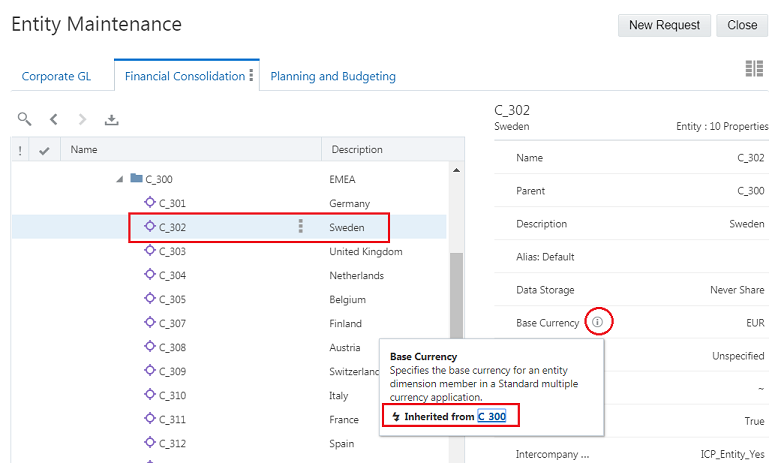Select the C_302 tree item
Screen dimensions: 775x463
[x=172, y=227]
